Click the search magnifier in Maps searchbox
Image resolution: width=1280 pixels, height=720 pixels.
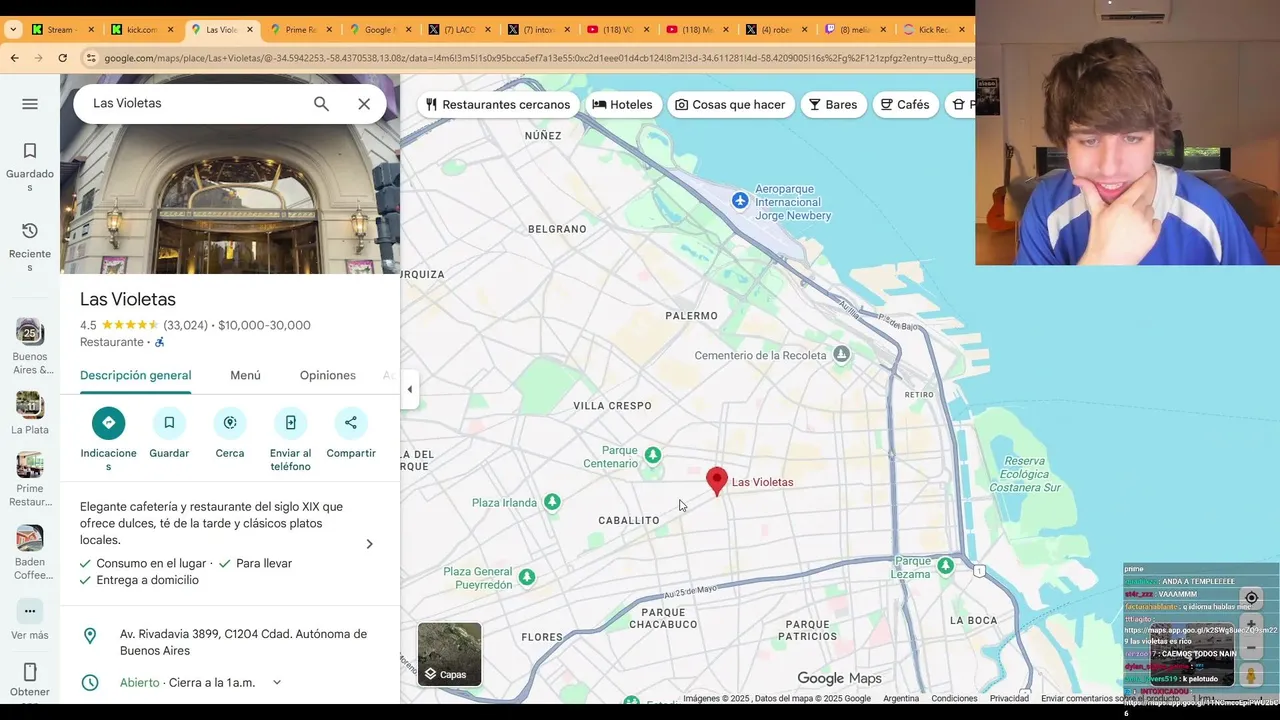click(321, 104)
